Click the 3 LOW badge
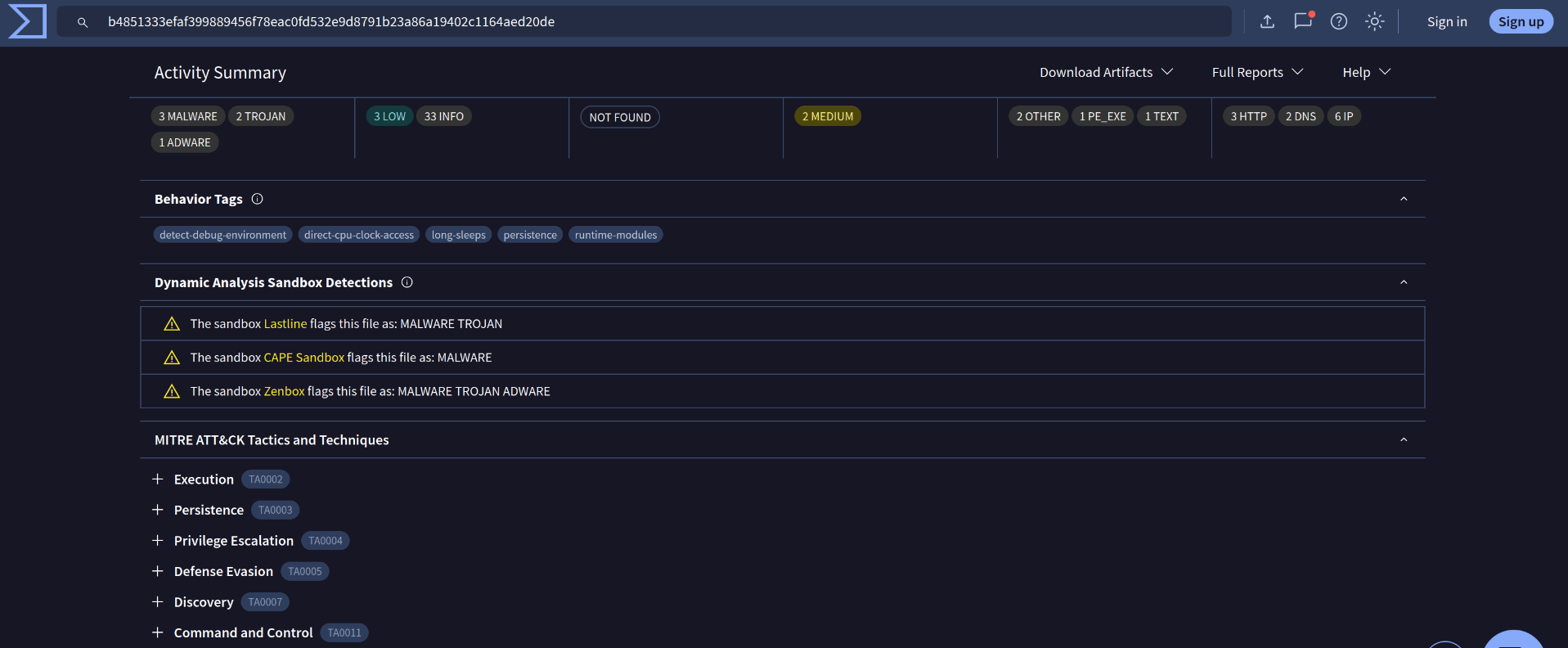This screenshot has height=648, width=1568. tap(389, 116)
